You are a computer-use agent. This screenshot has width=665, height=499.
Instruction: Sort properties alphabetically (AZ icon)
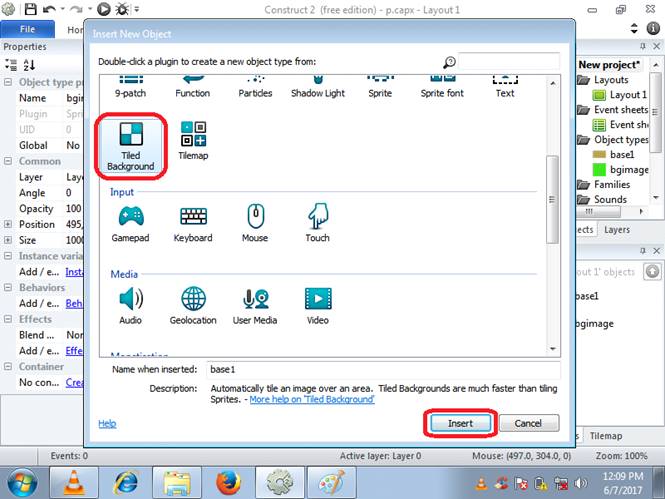[29, 65]
